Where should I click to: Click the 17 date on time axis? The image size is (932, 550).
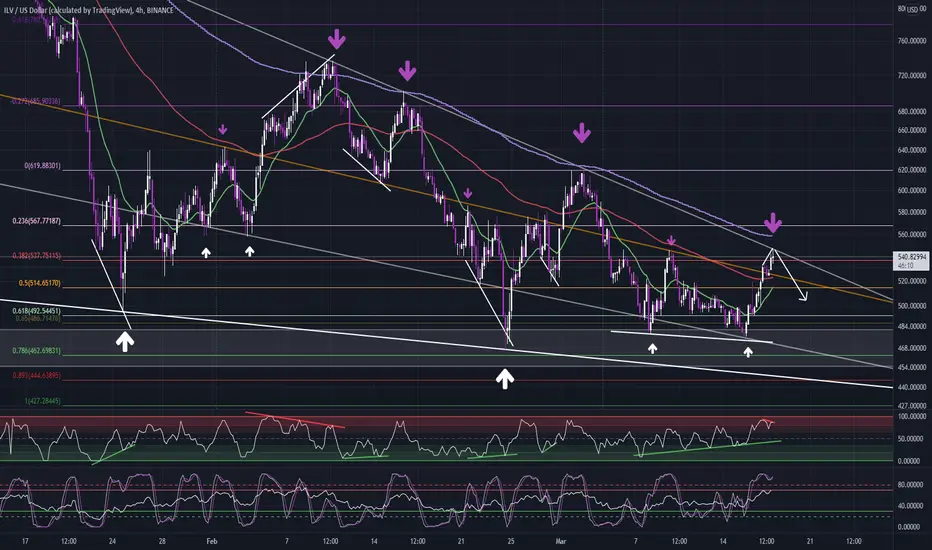25,542
